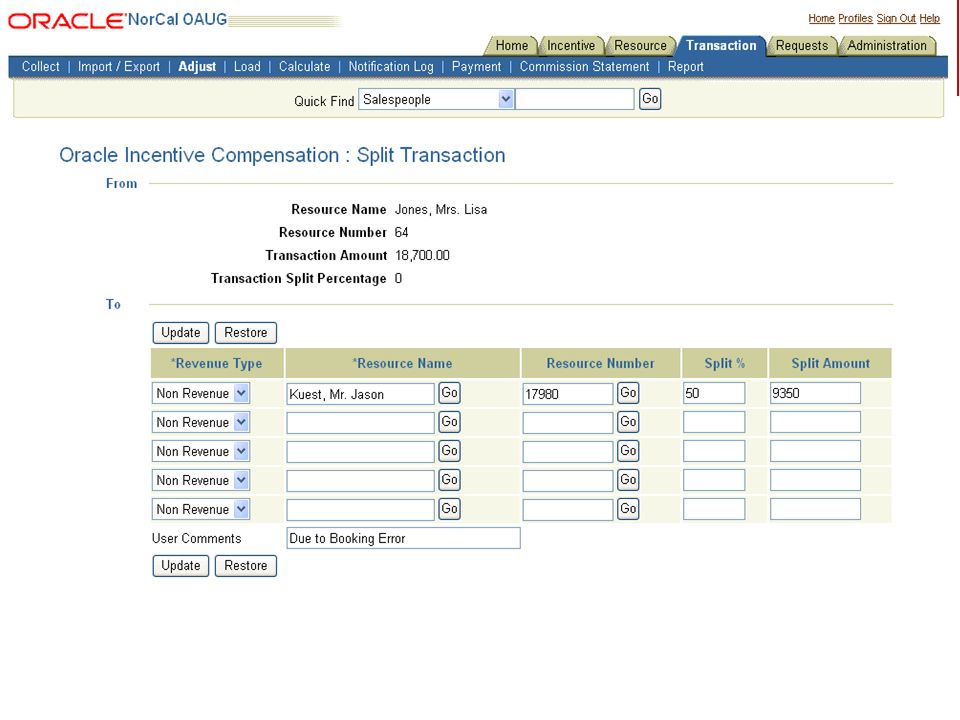
Task: Open the Collect submenu
Action: (x=41, y=67)
